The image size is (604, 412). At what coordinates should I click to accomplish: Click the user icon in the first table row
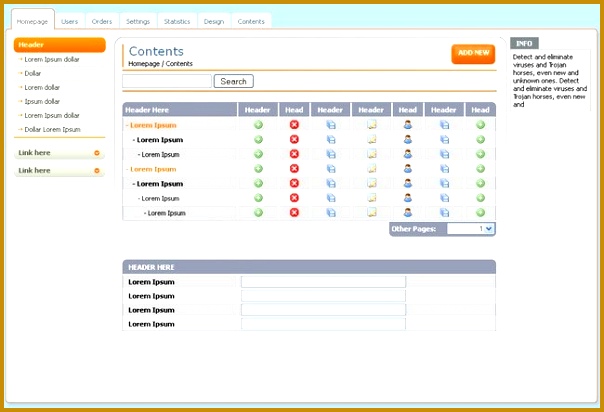(407, 125)
